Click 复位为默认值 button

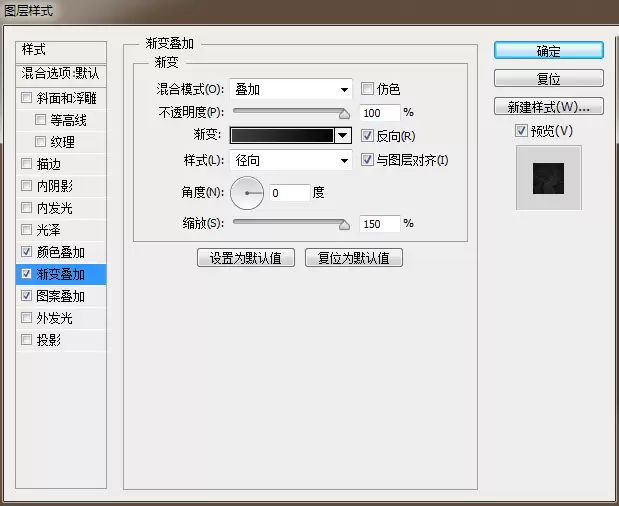354,258
